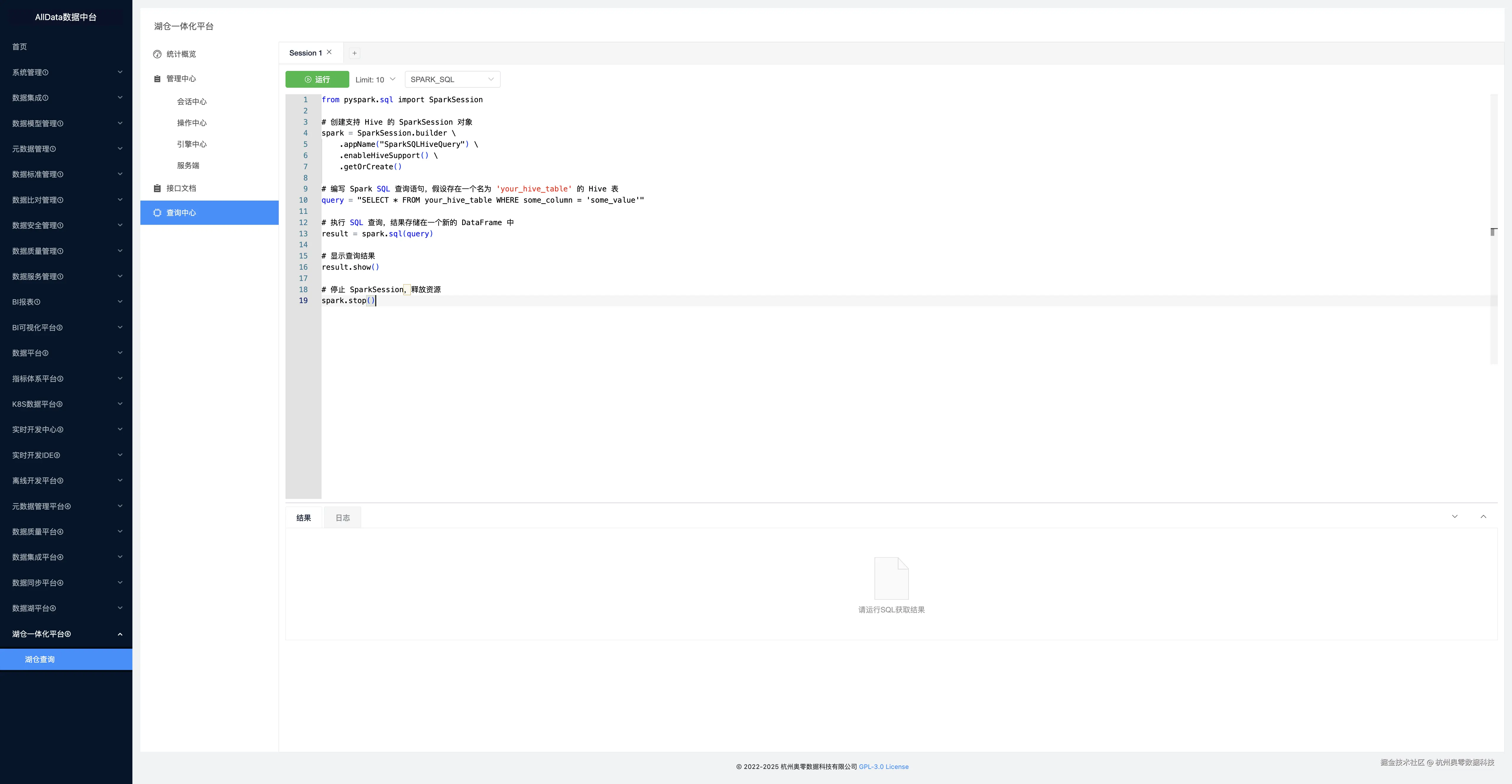Expand 数据比对管理 sidebar menu
This screenshot has width=1512, height=784.
pyautogui.click(x=66, y=199)
